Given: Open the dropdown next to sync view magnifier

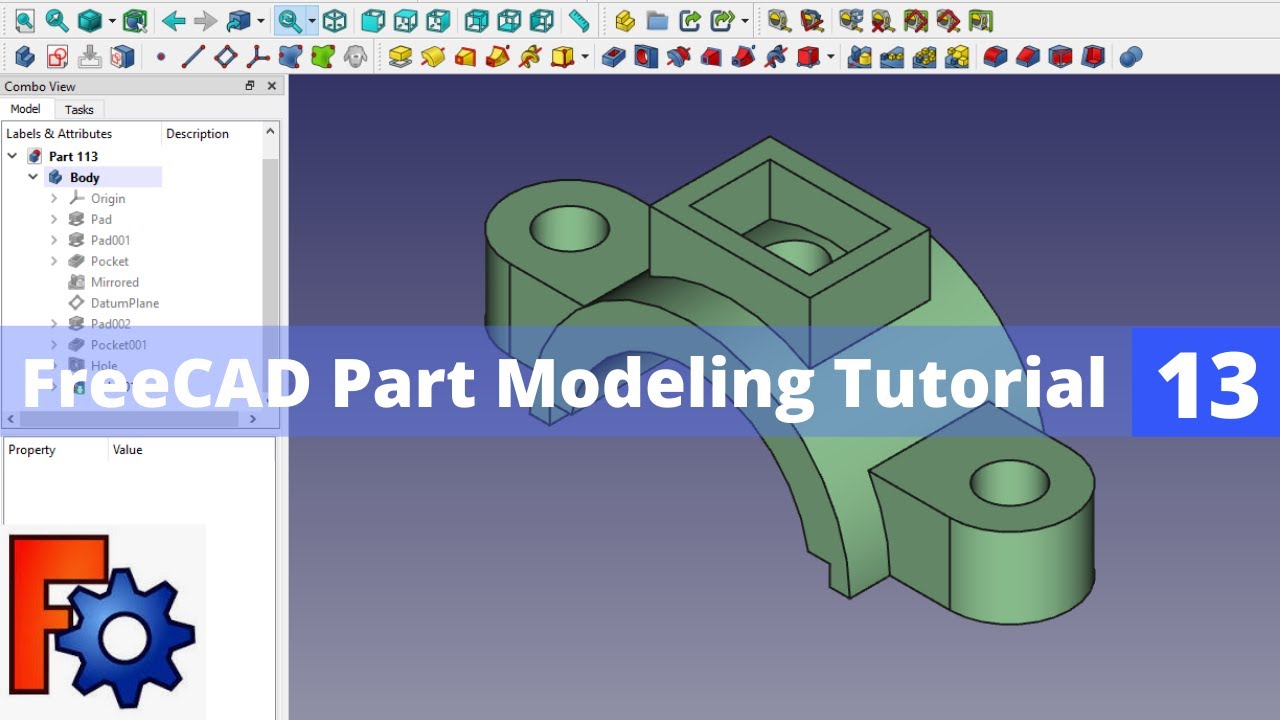Looking at the screenshot, I should tap(311, 21).
